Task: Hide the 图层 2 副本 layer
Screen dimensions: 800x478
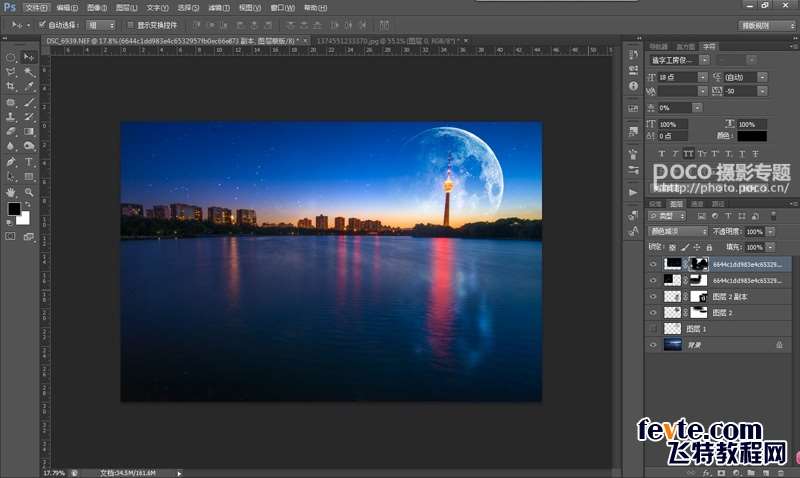Action: tap(653, 296)
